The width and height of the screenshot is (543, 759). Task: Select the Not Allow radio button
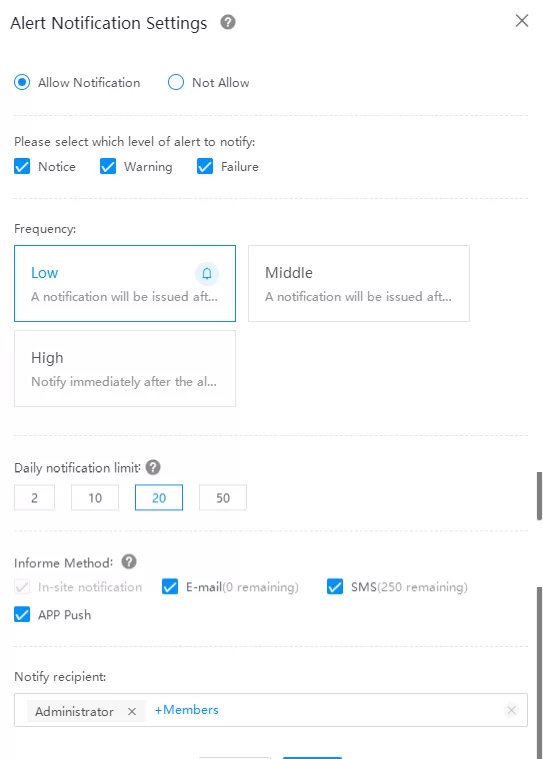pyautogui.click(x=176, y=82)
